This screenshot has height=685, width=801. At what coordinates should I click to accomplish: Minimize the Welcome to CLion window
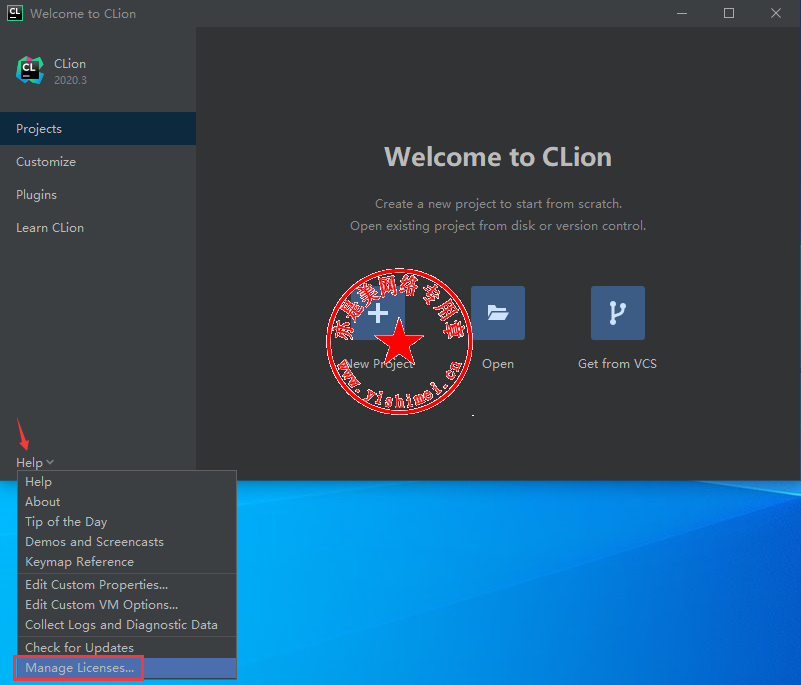coord(682,13)
